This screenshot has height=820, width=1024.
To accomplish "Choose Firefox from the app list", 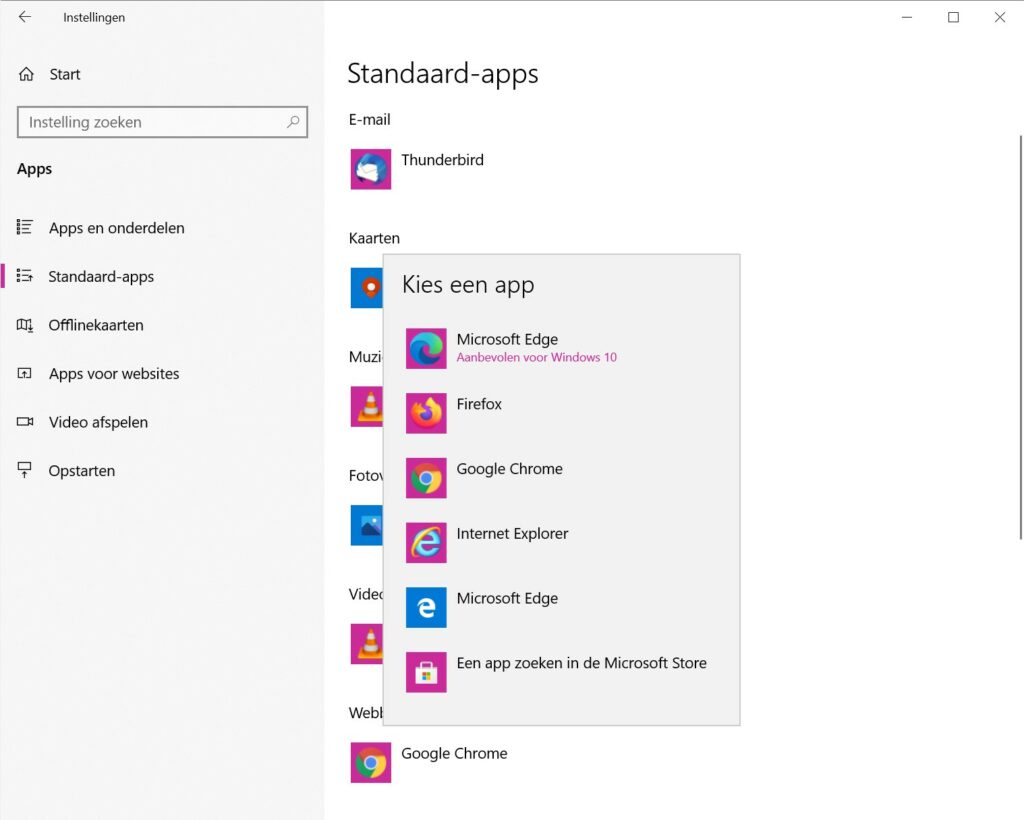I will [479, 404].
